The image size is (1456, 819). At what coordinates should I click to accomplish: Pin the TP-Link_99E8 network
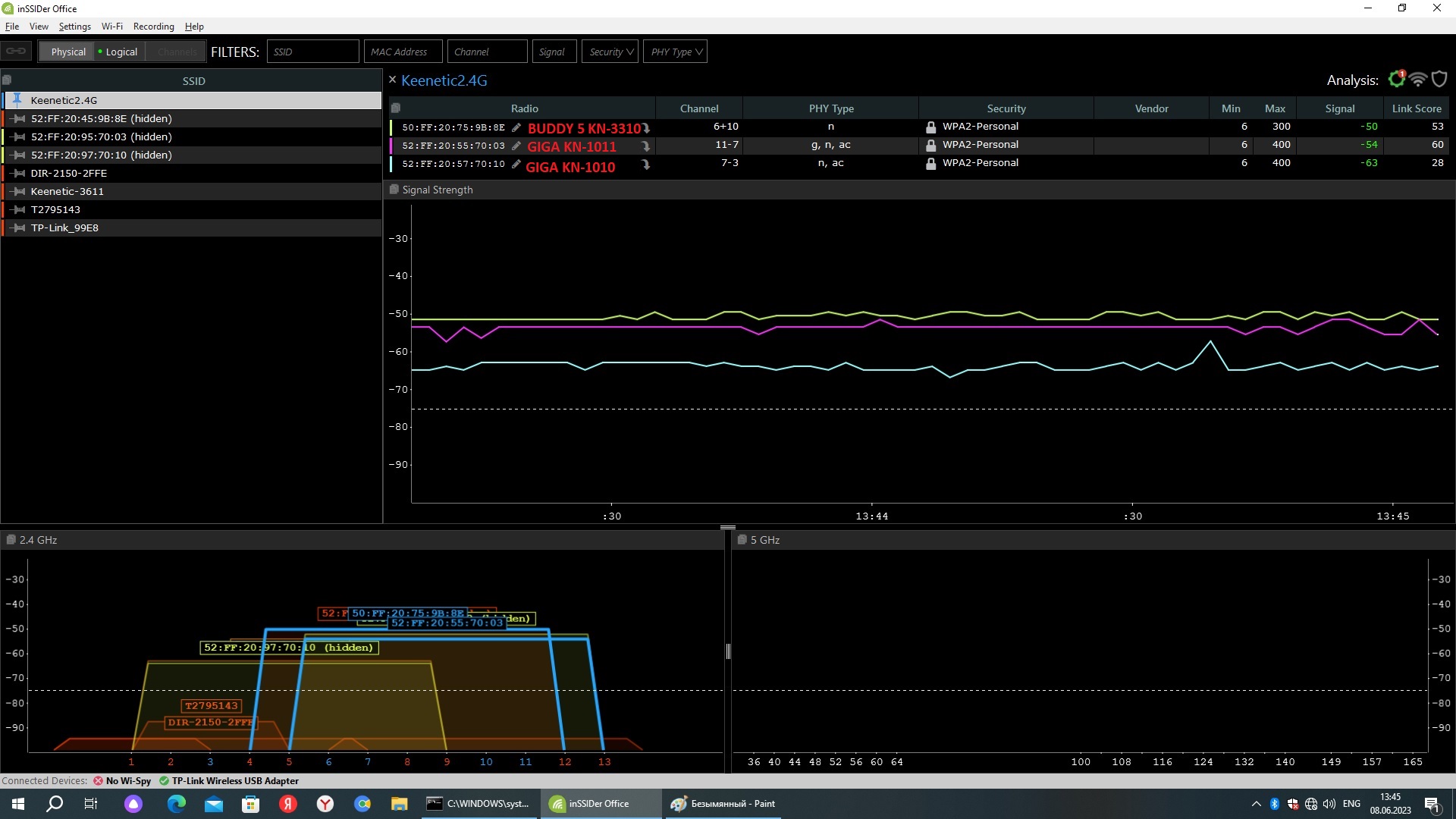[19, 227]
